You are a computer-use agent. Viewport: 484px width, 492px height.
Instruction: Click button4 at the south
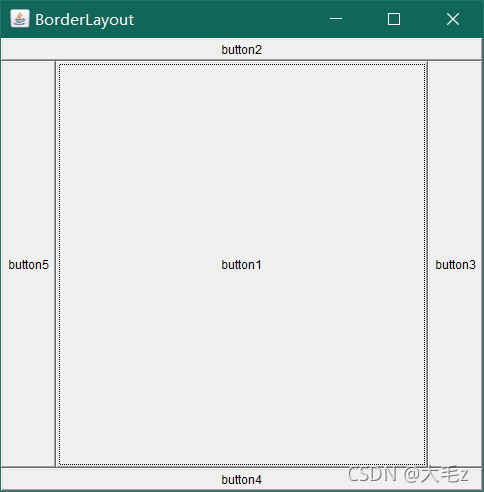242,479
